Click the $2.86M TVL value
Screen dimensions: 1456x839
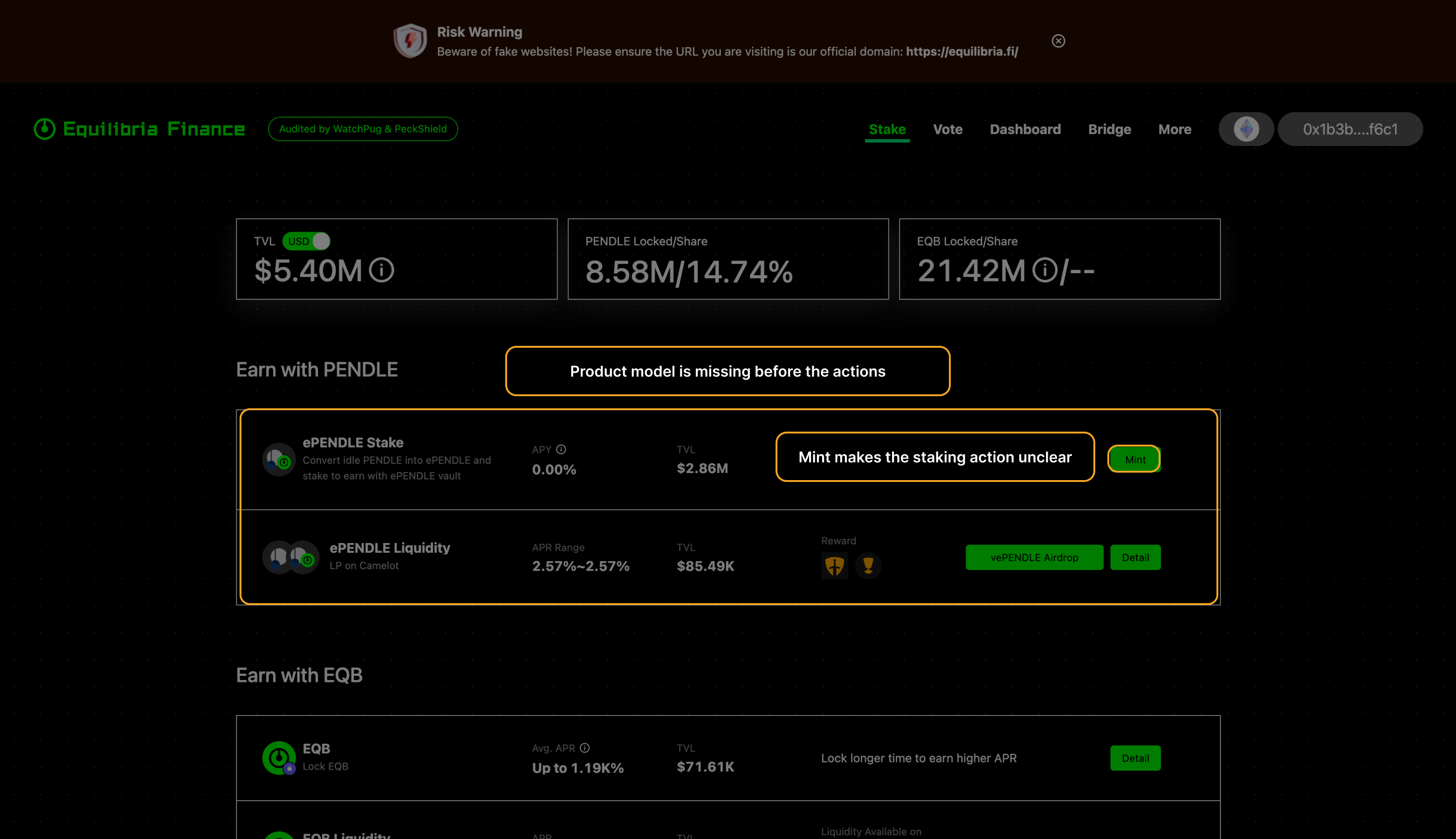click(x=702, y=468)
